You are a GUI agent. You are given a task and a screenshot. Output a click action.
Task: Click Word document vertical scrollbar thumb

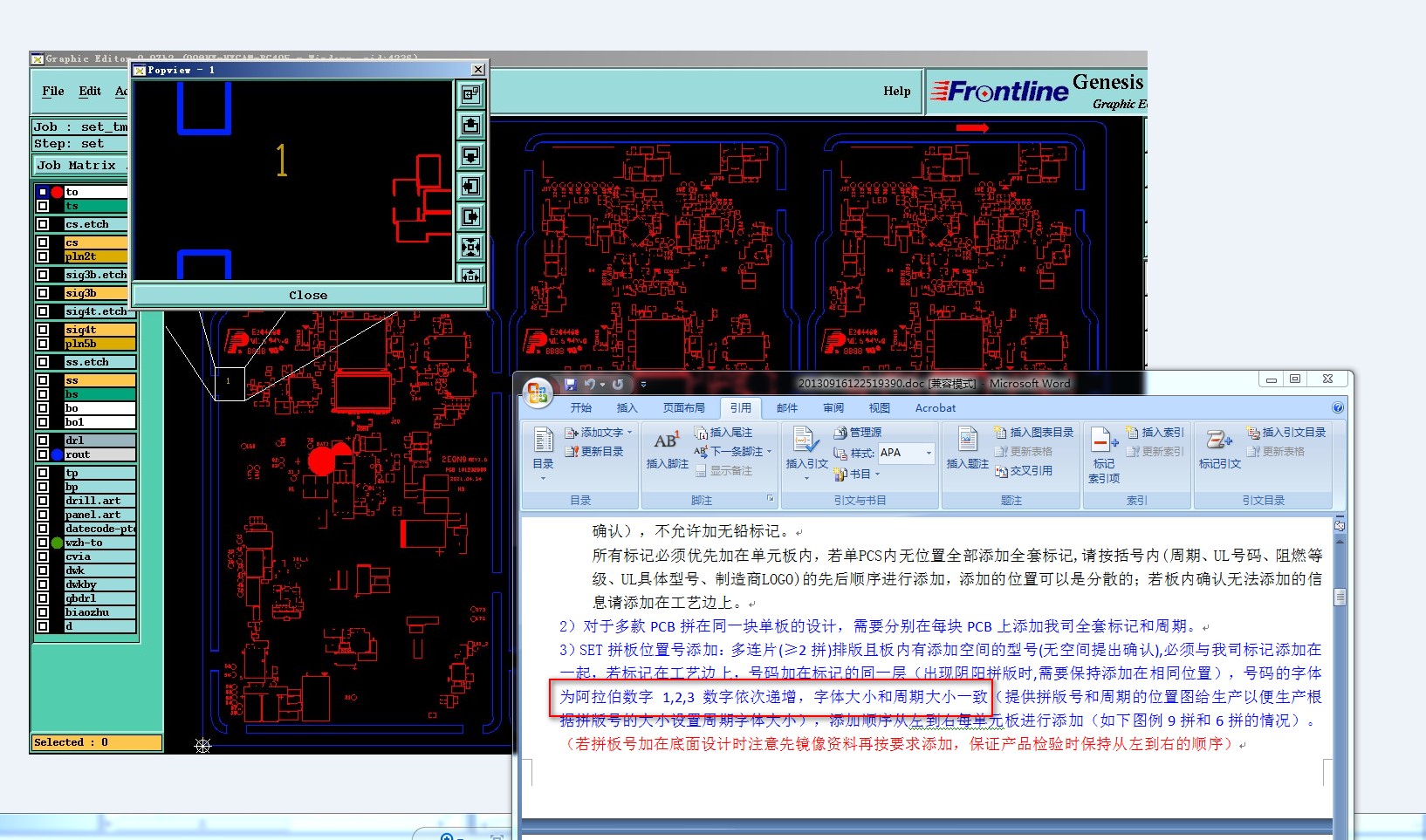coord(1340,597)
